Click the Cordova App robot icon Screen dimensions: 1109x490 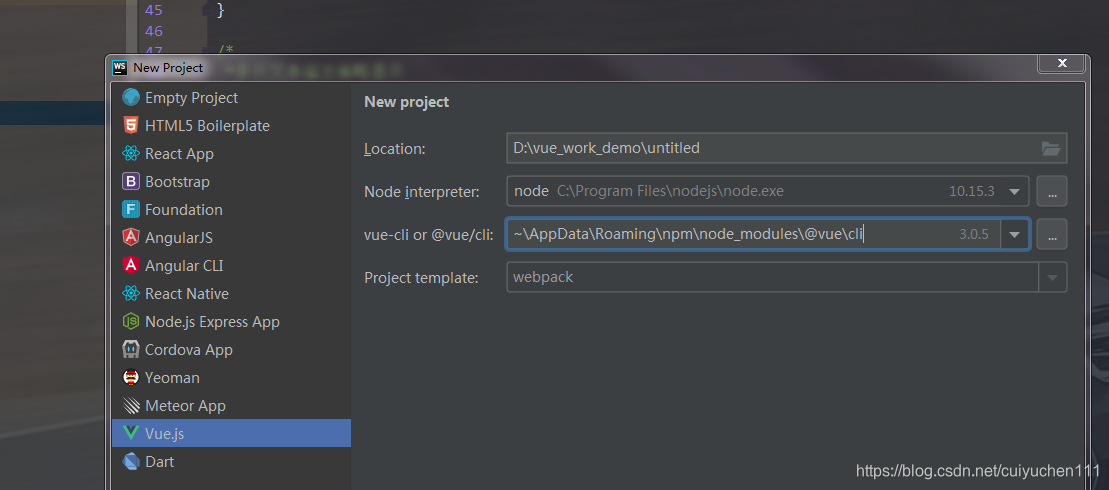pos(131,349)
